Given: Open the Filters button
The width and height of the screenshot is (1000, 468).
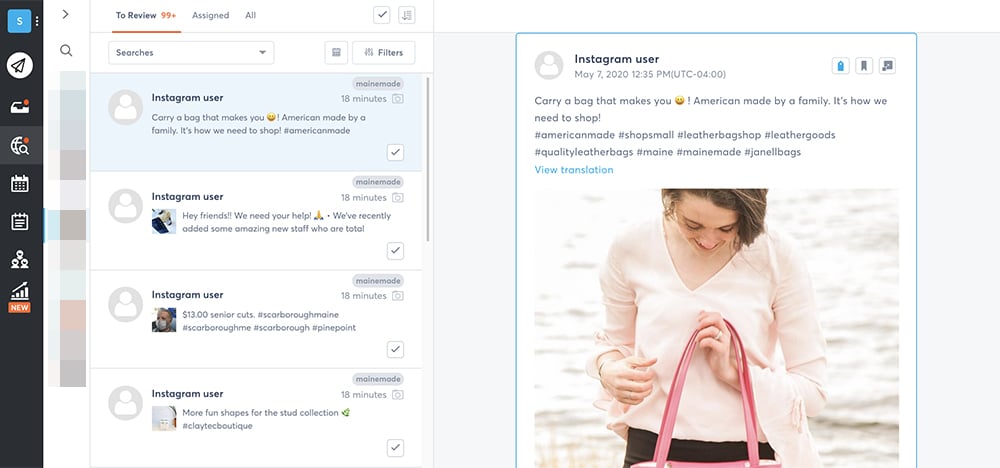Looking at the screenshot, I should (x=384, y=53).
